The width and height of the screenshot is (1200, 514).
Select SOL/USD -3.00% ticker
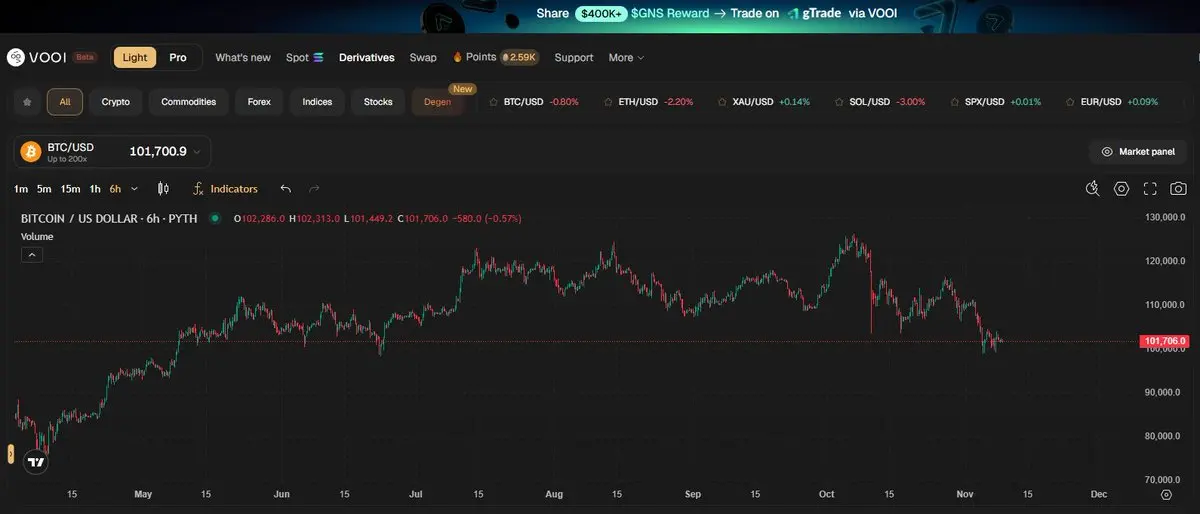click(886, 102)
